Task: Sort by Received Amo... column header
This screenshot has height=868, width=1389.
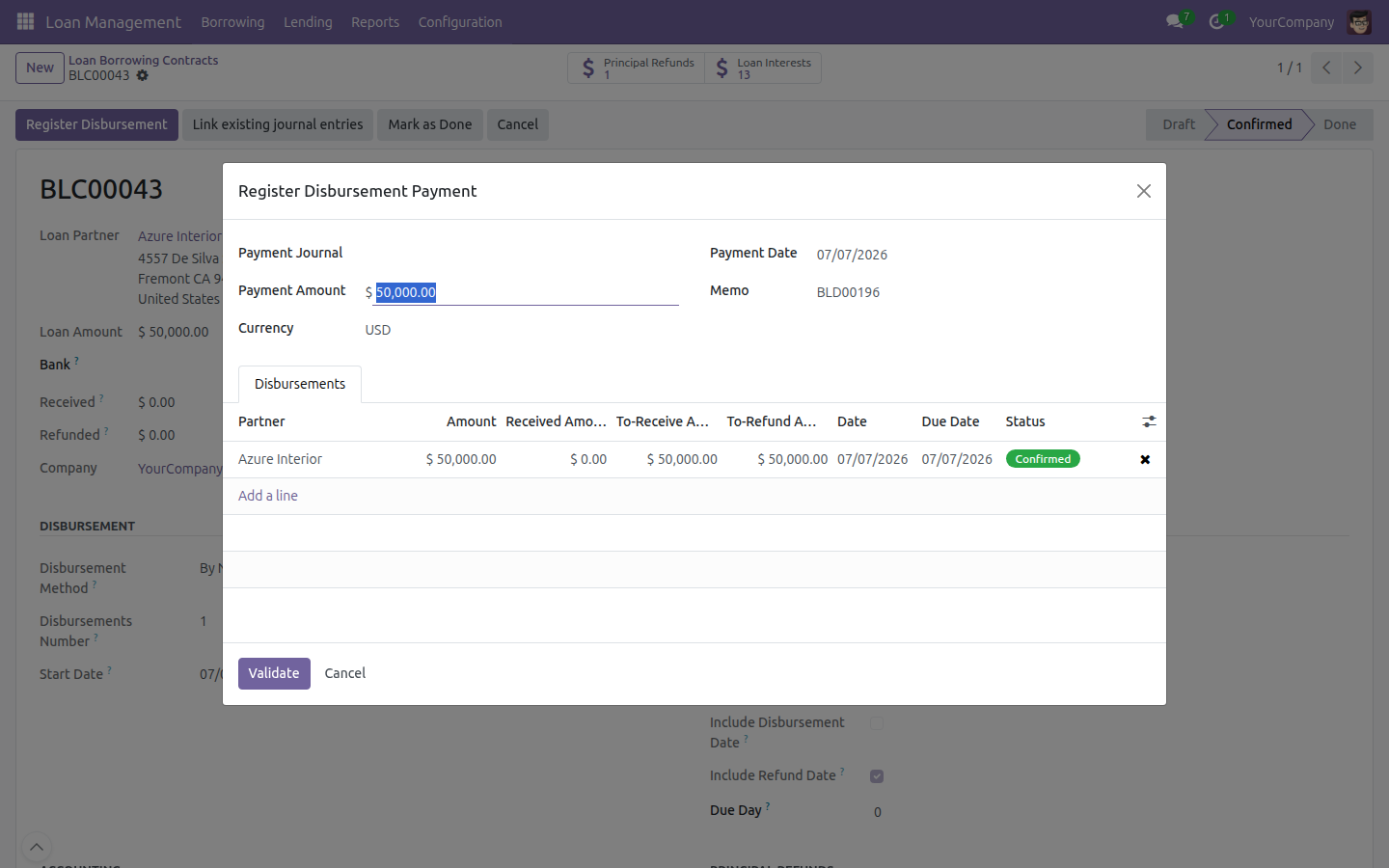Action: pos(556,421)
